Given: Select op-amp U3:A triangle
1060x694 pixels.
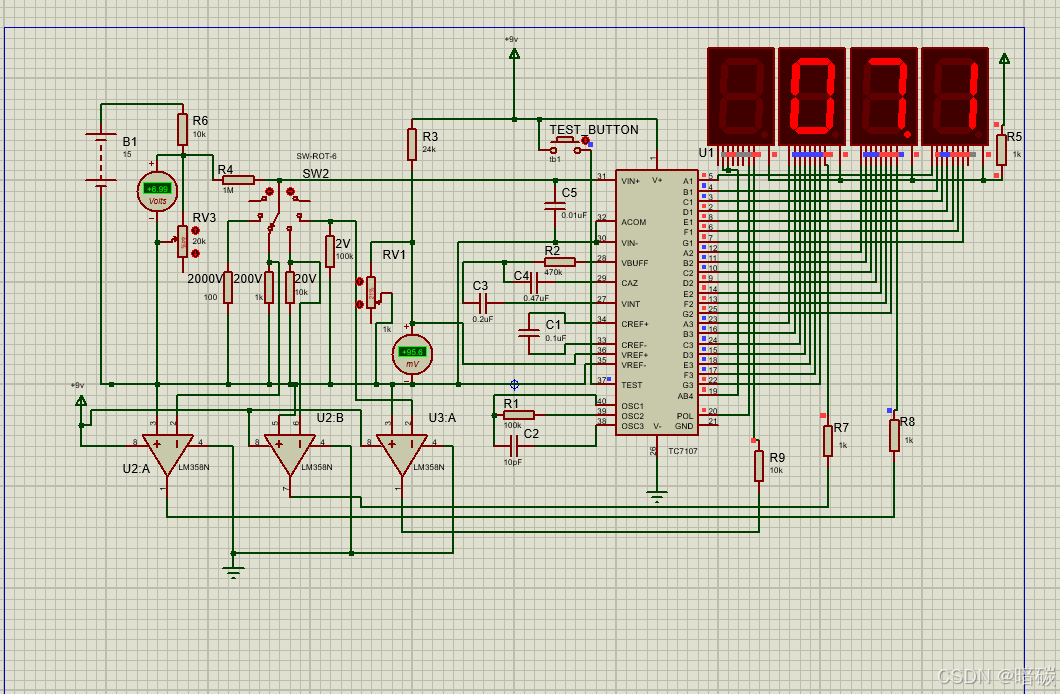Looking at the screenshot, I should coord(402,455).
